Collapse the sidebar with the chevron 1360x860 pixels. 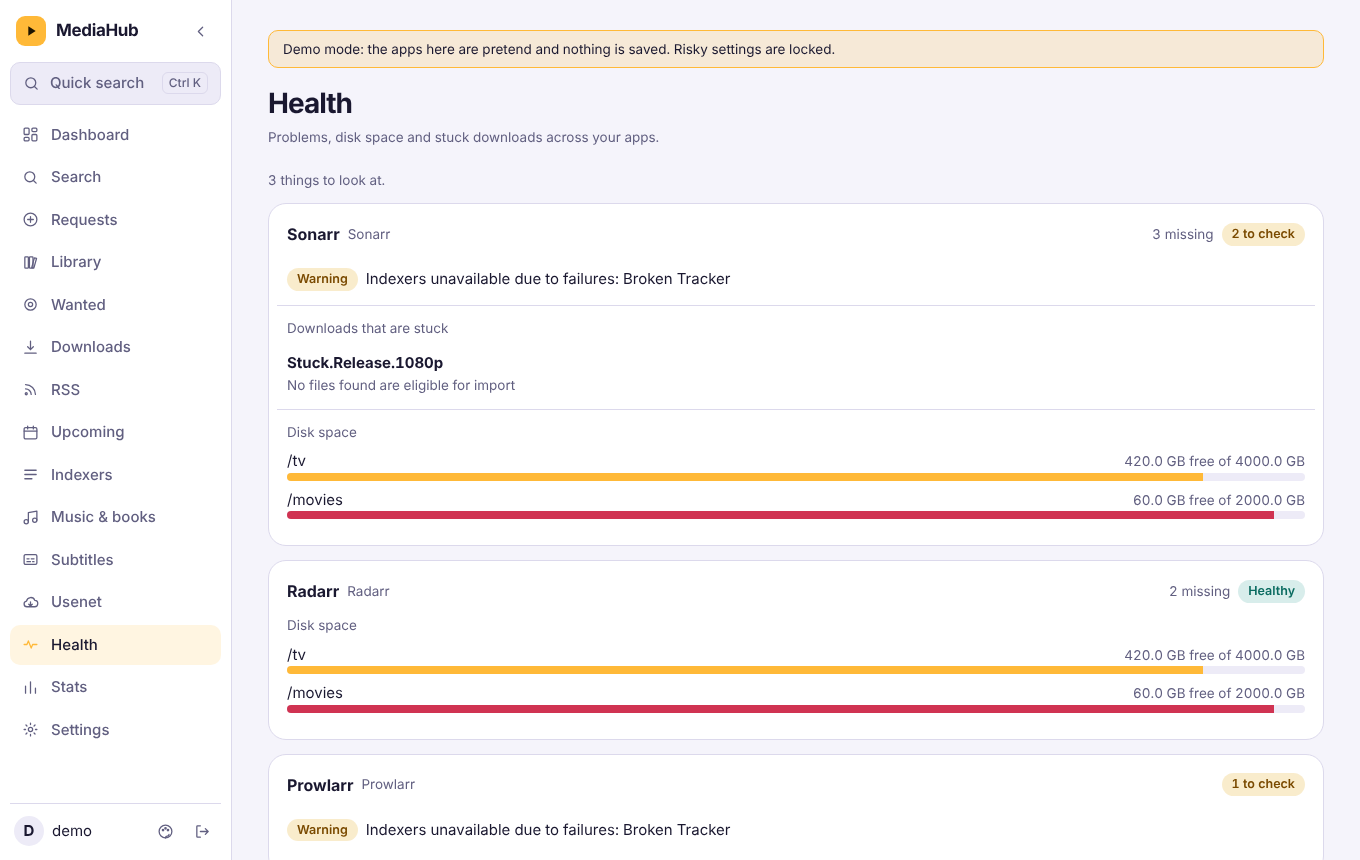coord(201,31)
